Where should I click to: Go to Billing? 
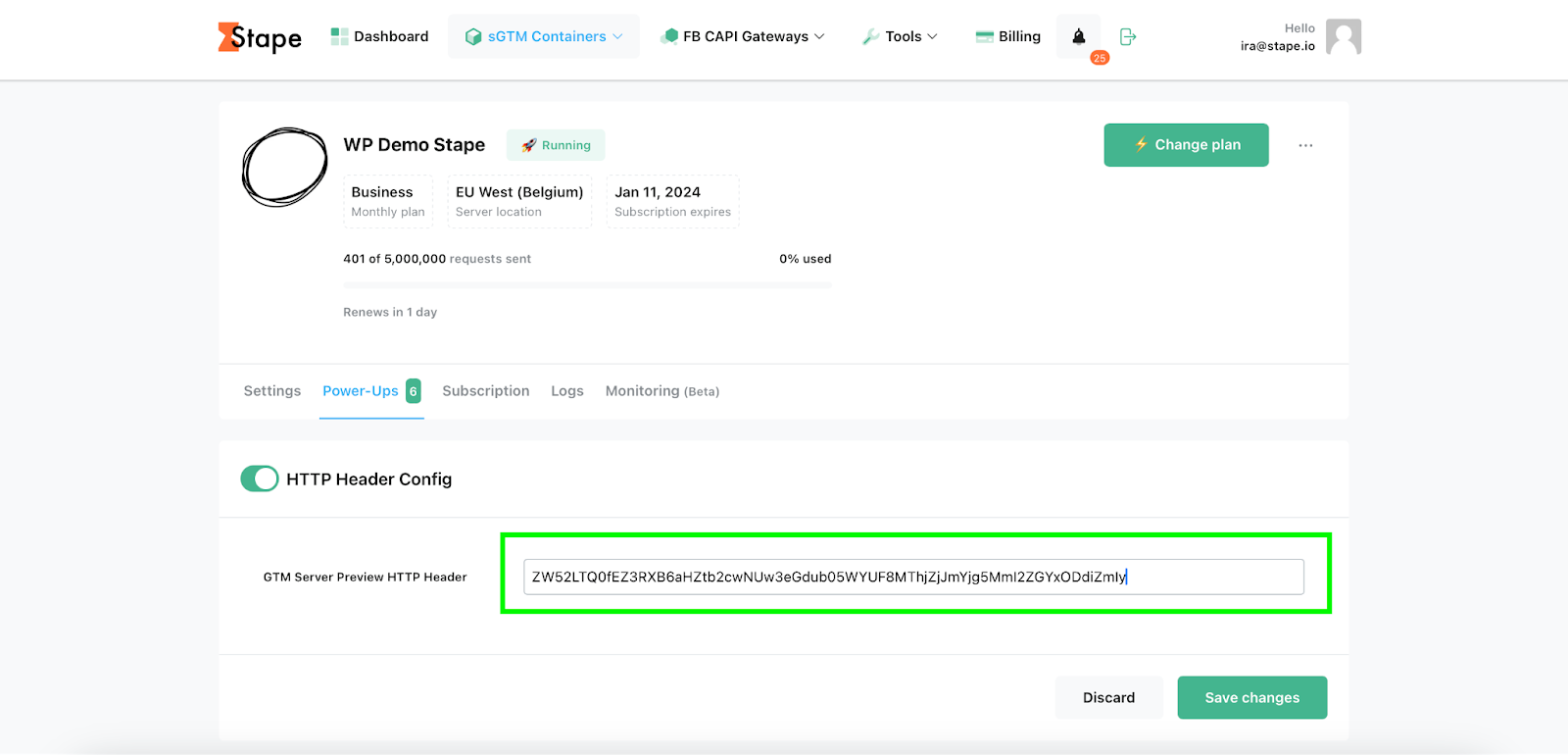tap(1007, 36)
